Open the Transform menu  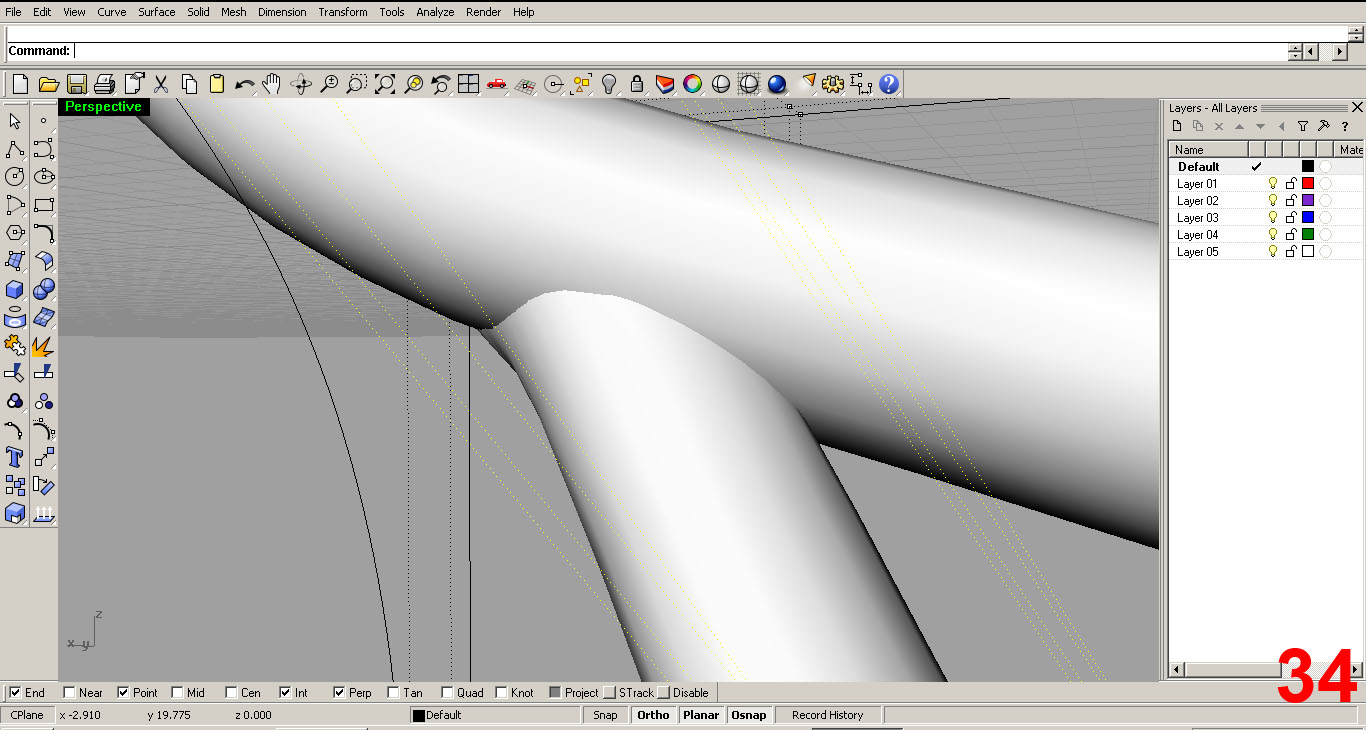click(343, 12)
